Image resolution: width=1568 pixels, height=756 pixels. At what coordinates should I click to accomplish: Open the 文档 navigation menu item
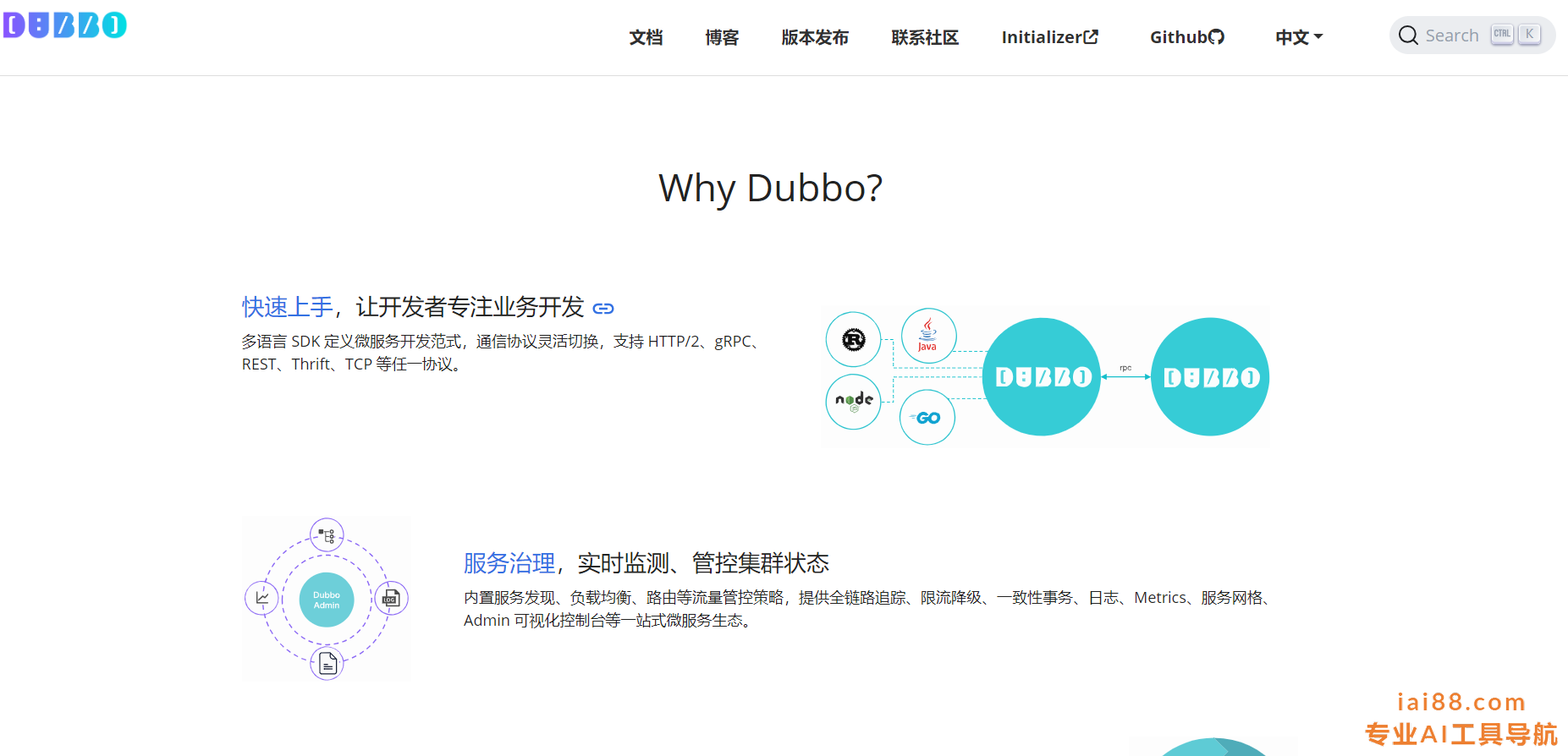646,37
